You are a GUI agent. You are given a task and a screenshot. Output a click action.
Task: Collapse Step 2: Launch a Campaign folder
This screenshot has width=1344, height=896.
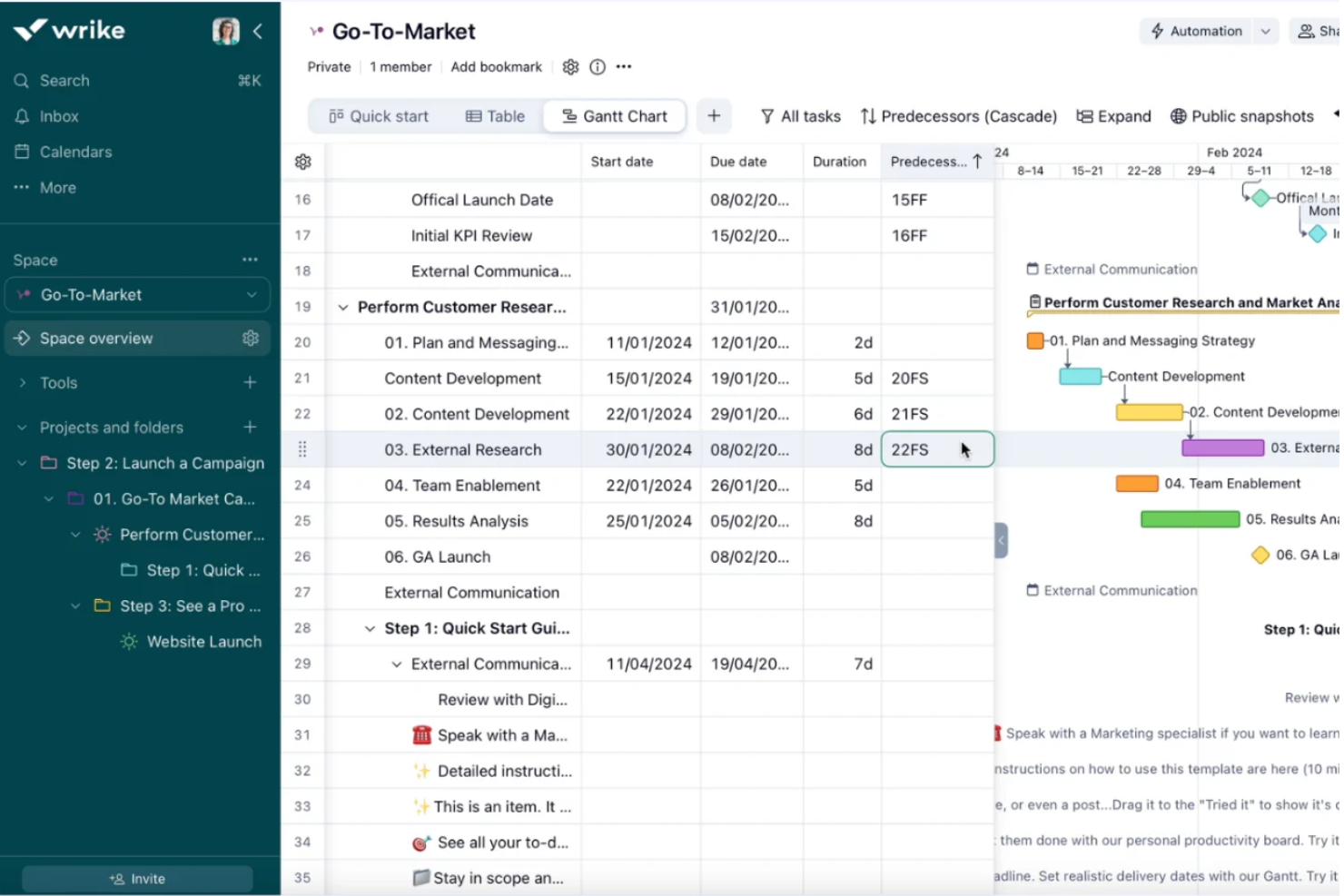click(23, 463)
